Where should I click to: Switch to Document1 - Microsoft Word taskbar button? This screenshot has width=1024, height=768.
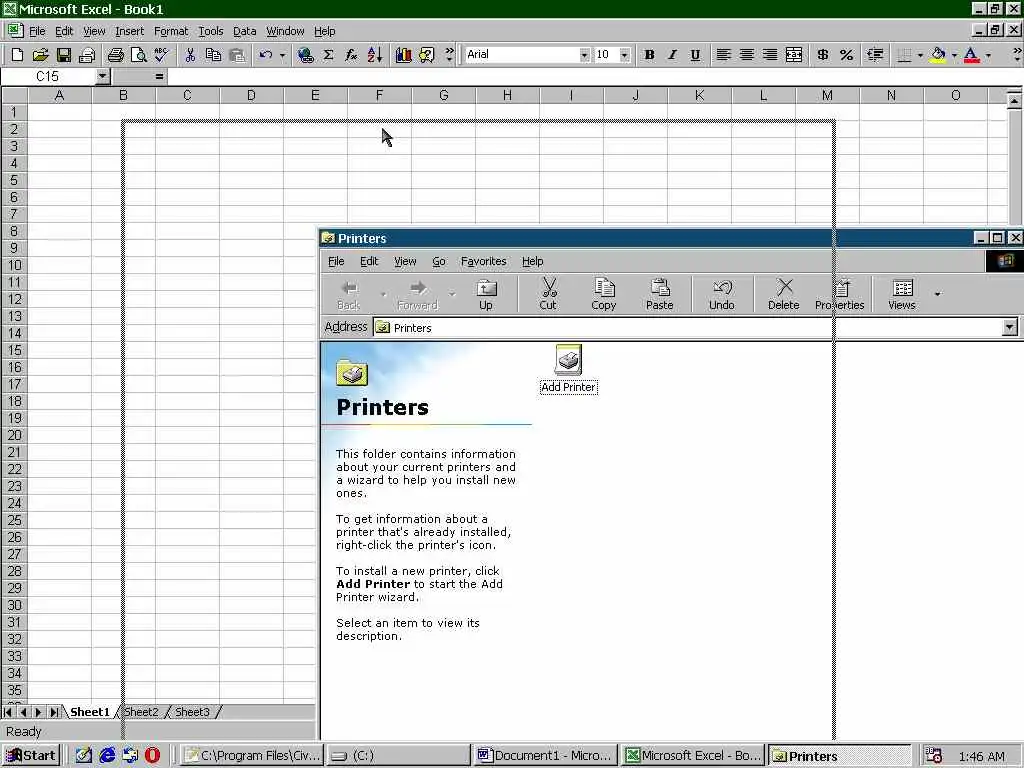point(545,756)
